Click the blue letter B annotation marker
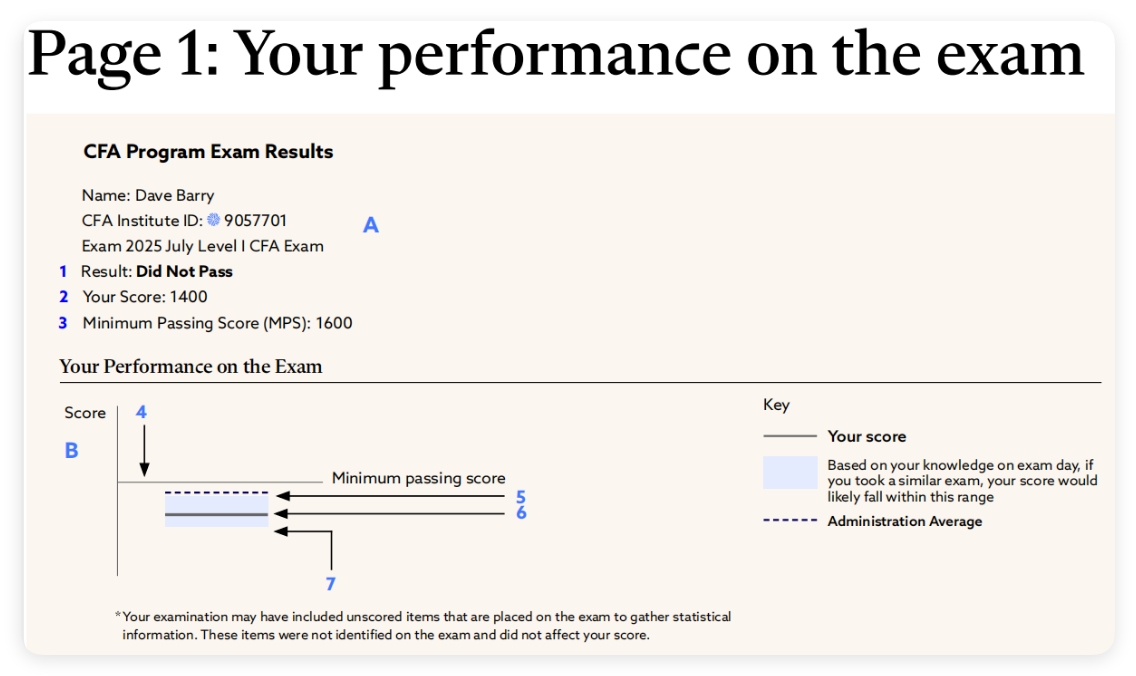Image resolution: width=1136 pixels, height=676 pixels. pos(71,451)
